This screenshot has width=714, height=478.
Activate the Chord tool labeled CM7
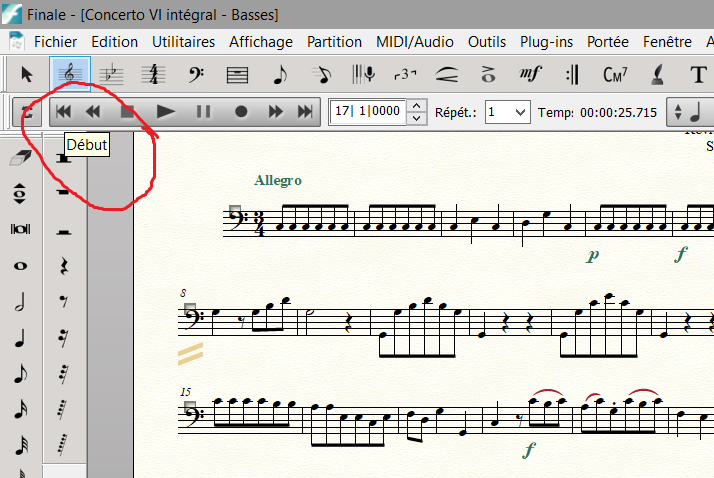click(614, 74)
